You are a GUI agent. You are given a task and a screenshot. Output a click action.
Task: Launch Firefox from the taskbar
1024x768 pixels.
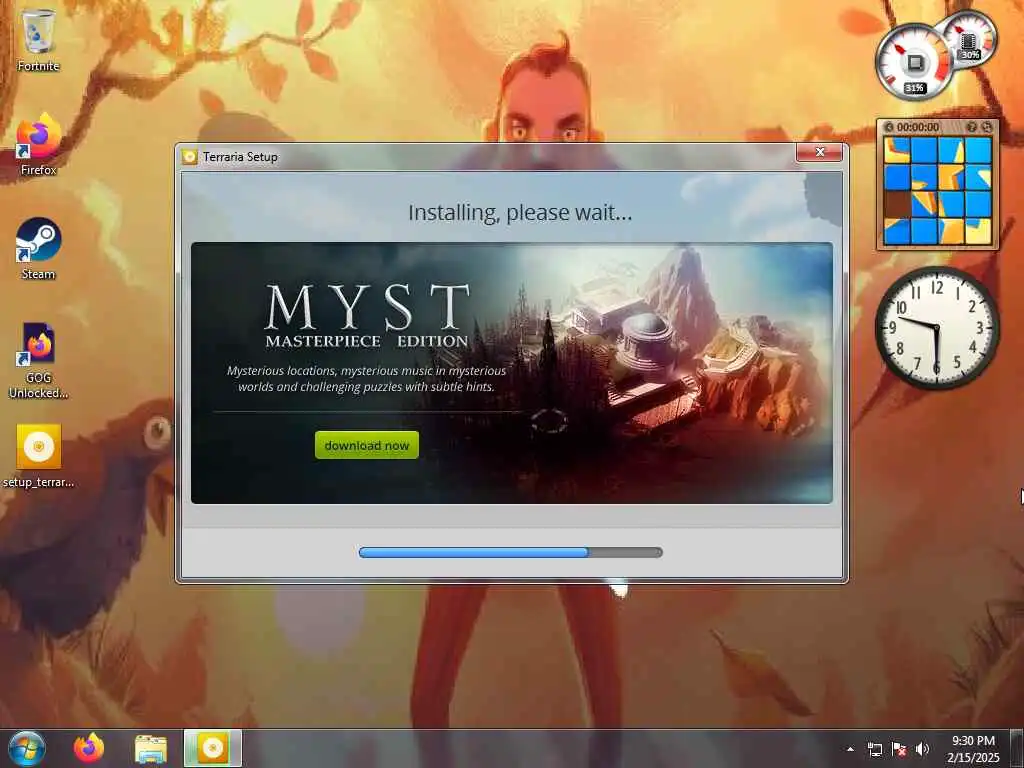click(89, 748)
